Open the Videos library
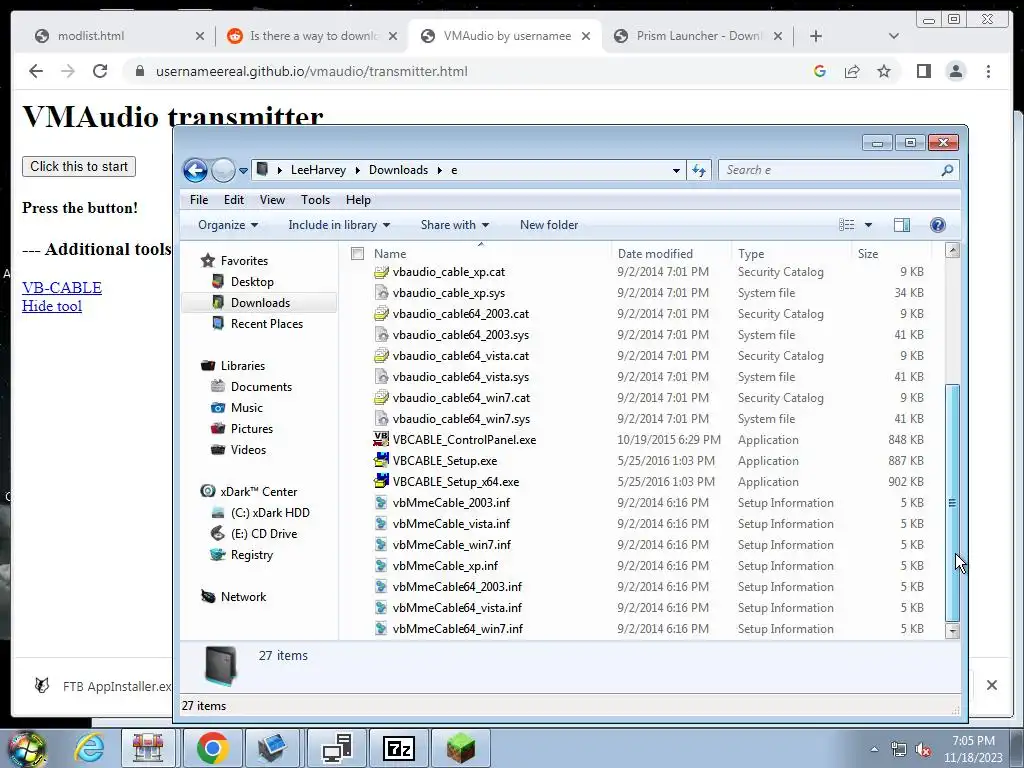This screenshot has width=1024, height=768. point(248,449)
